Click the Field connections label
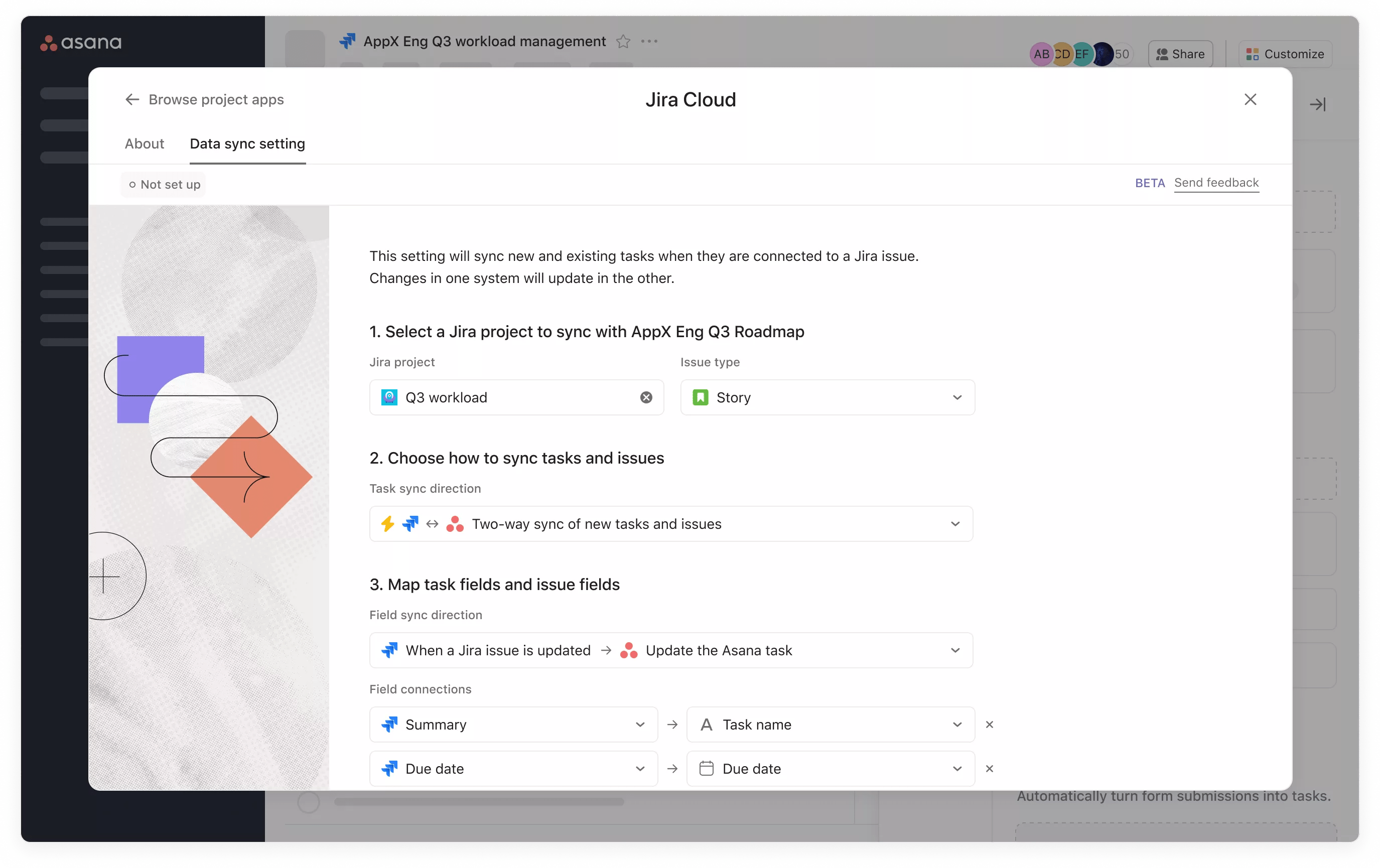The width and height of the screenshot is (1380, 868). (420, 689)
